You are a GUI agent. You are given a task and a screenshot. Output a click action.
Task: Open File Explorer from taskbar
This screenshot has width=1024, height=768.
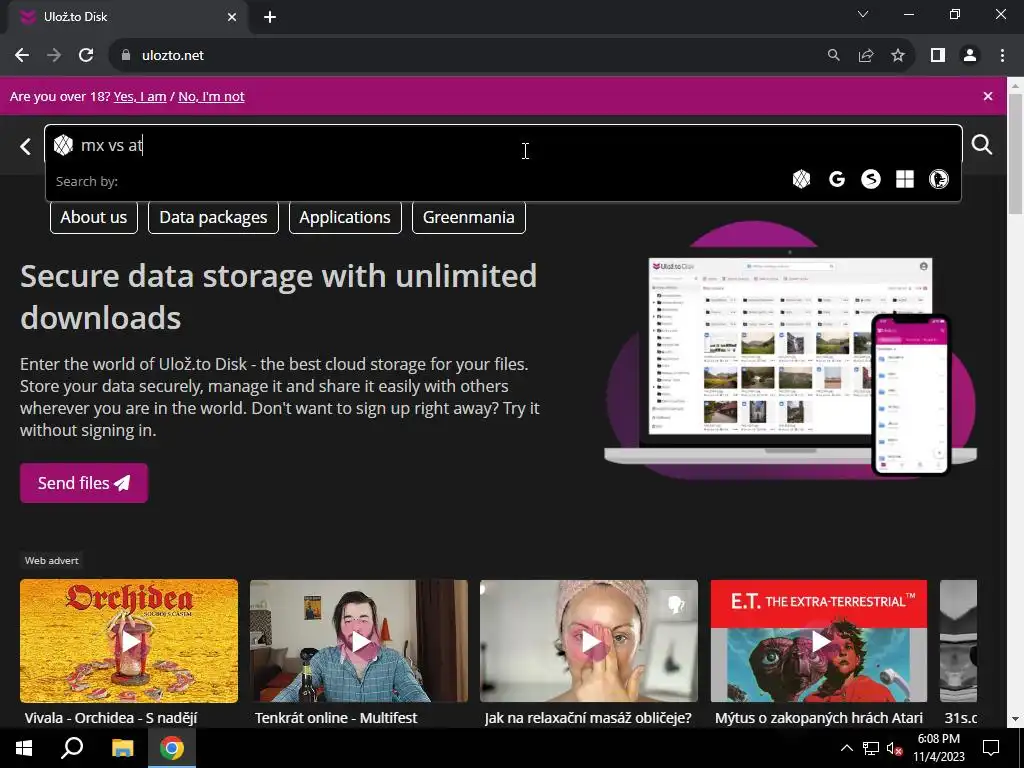(122, 748)
